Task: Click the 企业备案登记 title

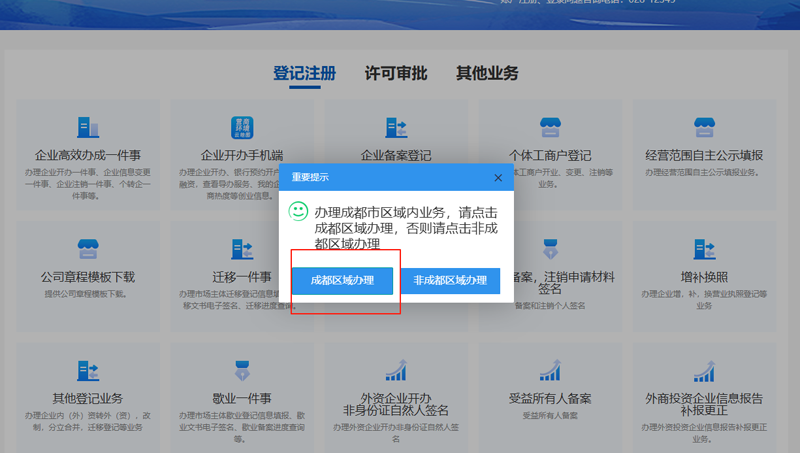Action: [396, 155]
